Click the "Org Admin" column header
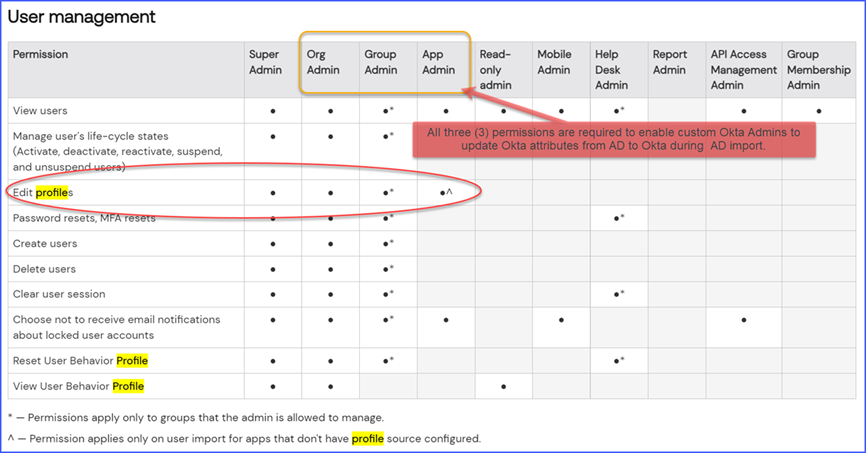Image resolution: width=866 pixels, height=453 pixels. pos(323,62)
